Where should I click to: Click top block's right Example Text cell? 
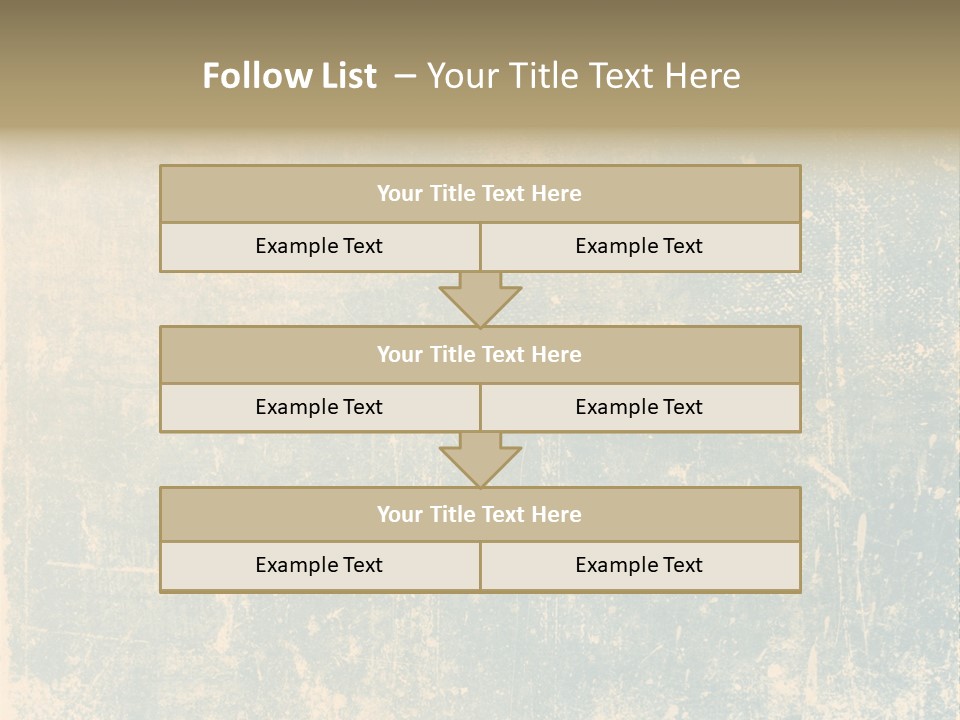pyautogui.click(x=639, y=246)
